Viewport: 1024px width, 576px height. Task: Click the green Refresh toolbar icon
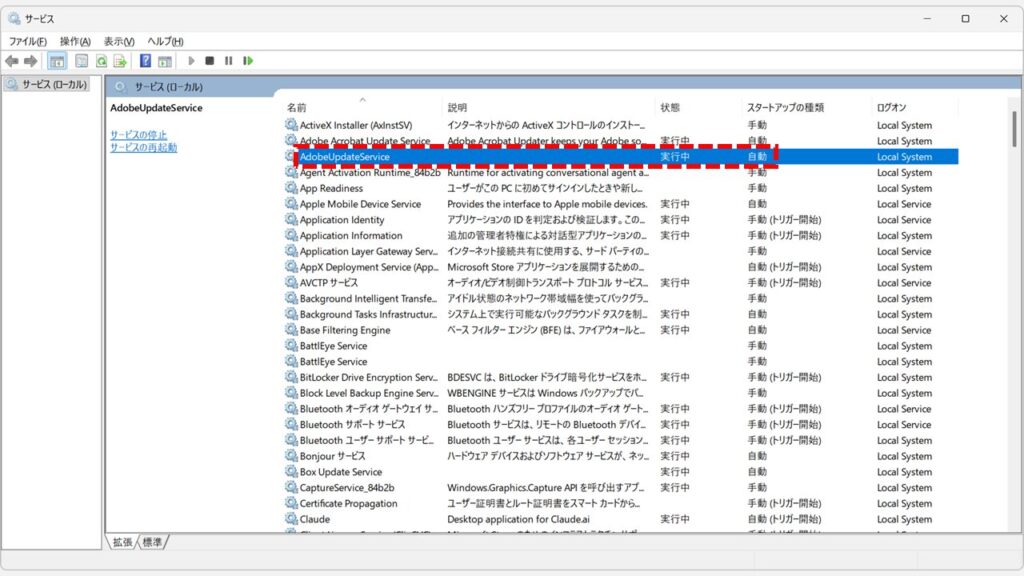coord(101,61)
